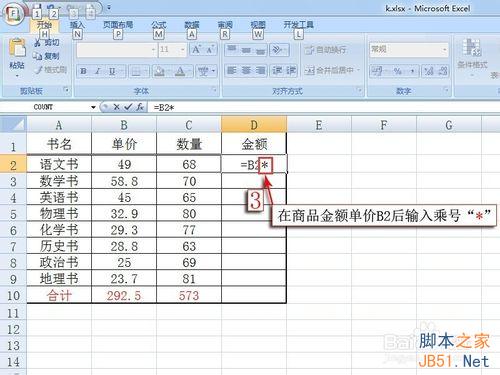Click the formula bar cancel X

point(116,107)
